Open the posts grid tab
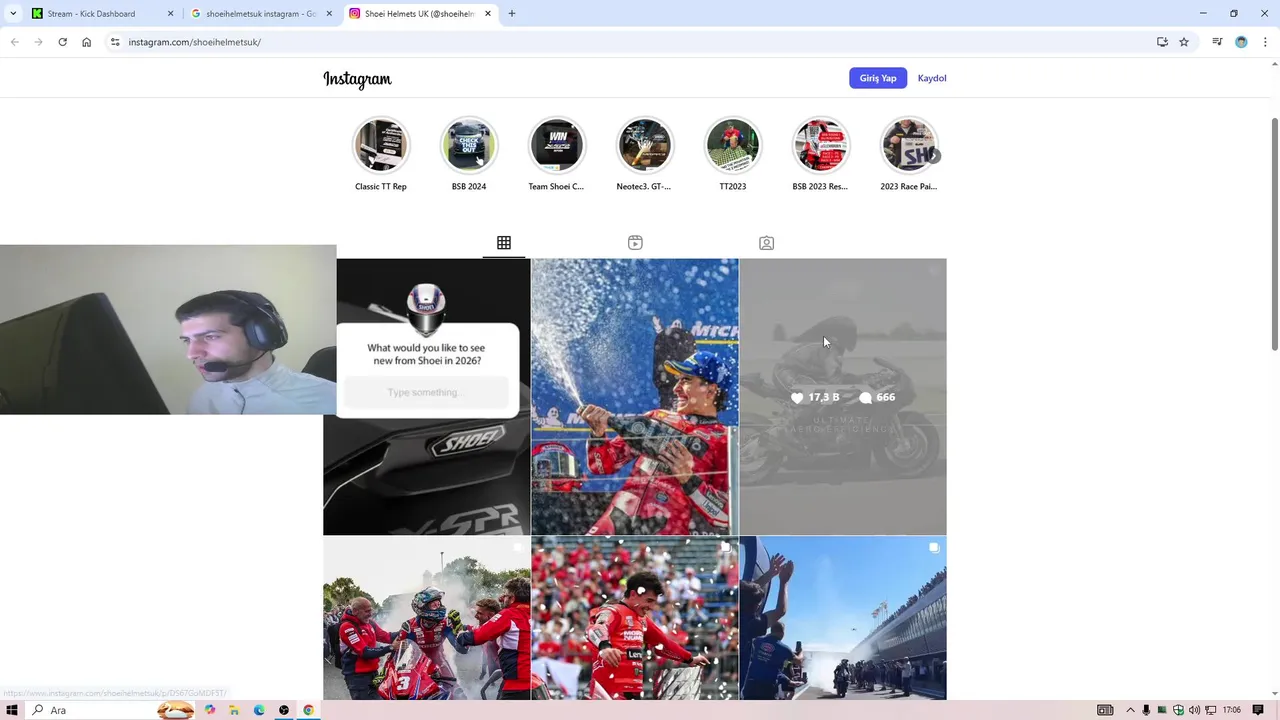 tap(504, 243)
